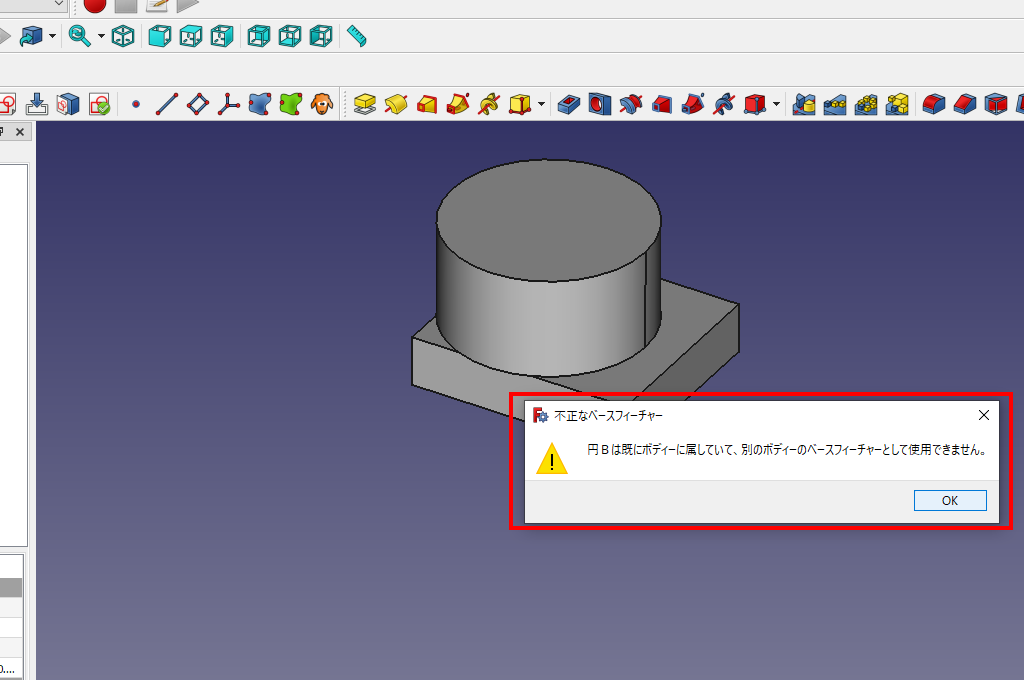Switch to right view cube
Viewport: 1024px width, 680px height.
click(x=222, y=36)
